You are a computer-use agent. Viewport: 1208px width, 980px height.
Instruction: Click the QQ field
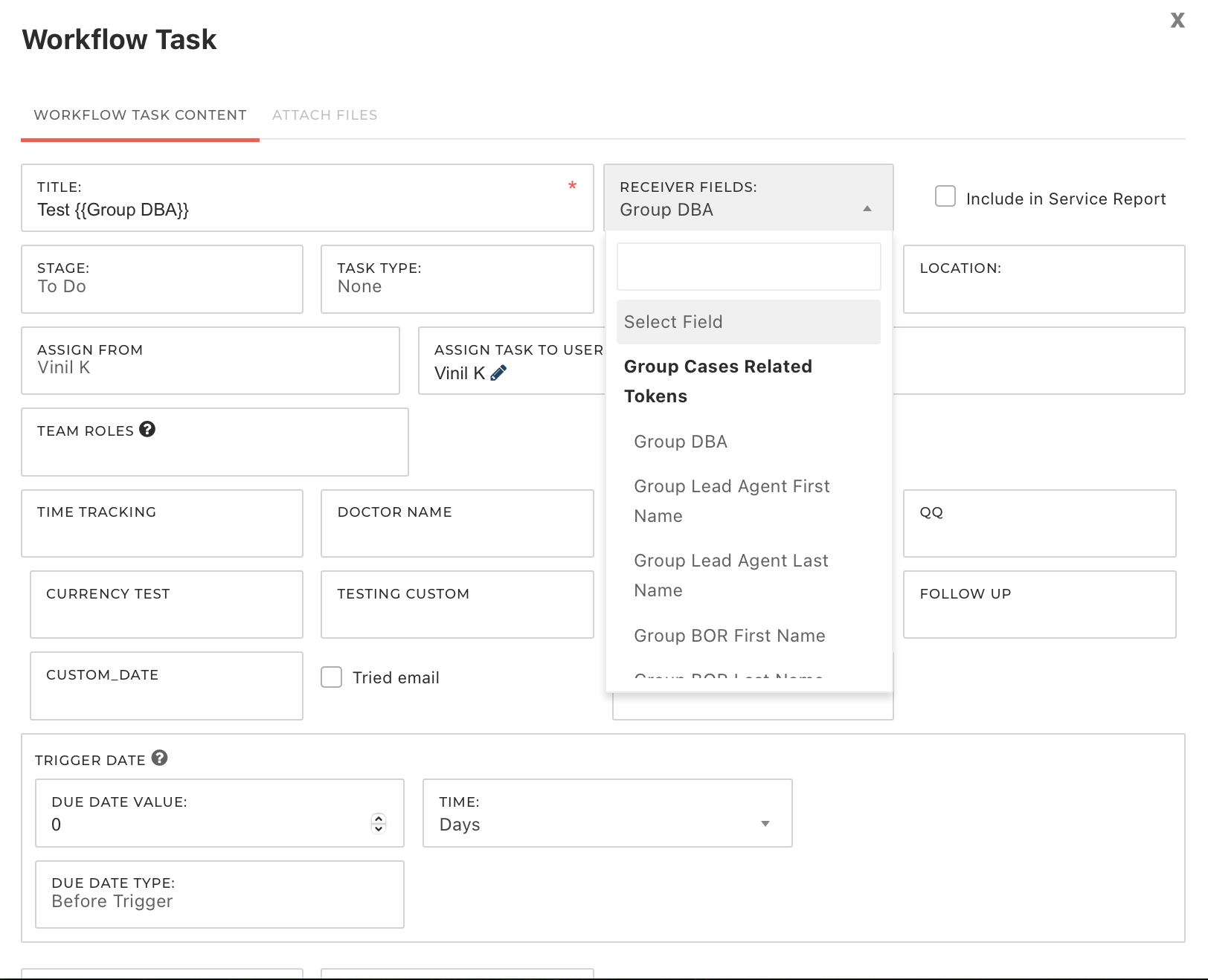coord(1039,523)
